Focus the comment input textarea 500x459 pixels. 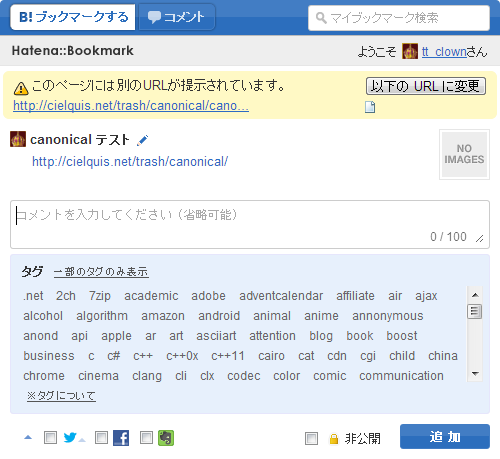click(250, 224)
